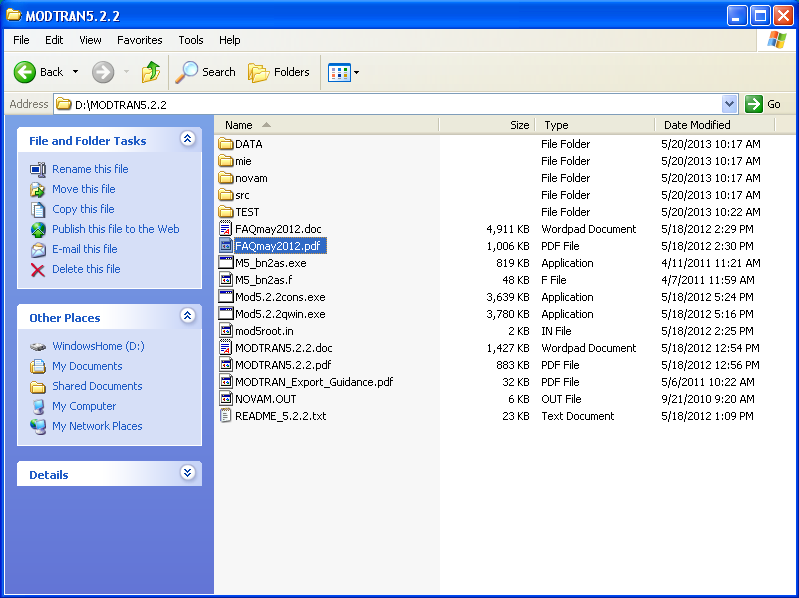Open the File menu
The image size is (799, 598).
pyautogui.click(x=21, y=40)
